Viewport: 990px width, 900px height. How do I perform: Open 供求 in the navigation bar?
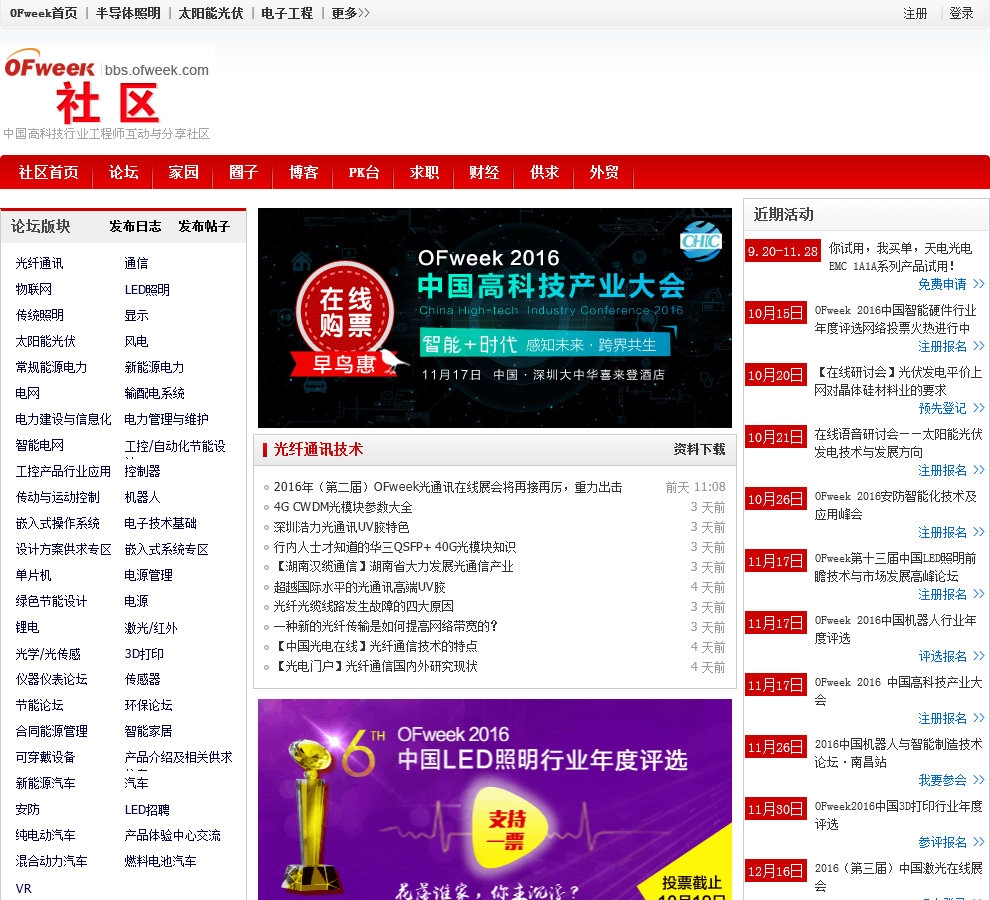544,172
